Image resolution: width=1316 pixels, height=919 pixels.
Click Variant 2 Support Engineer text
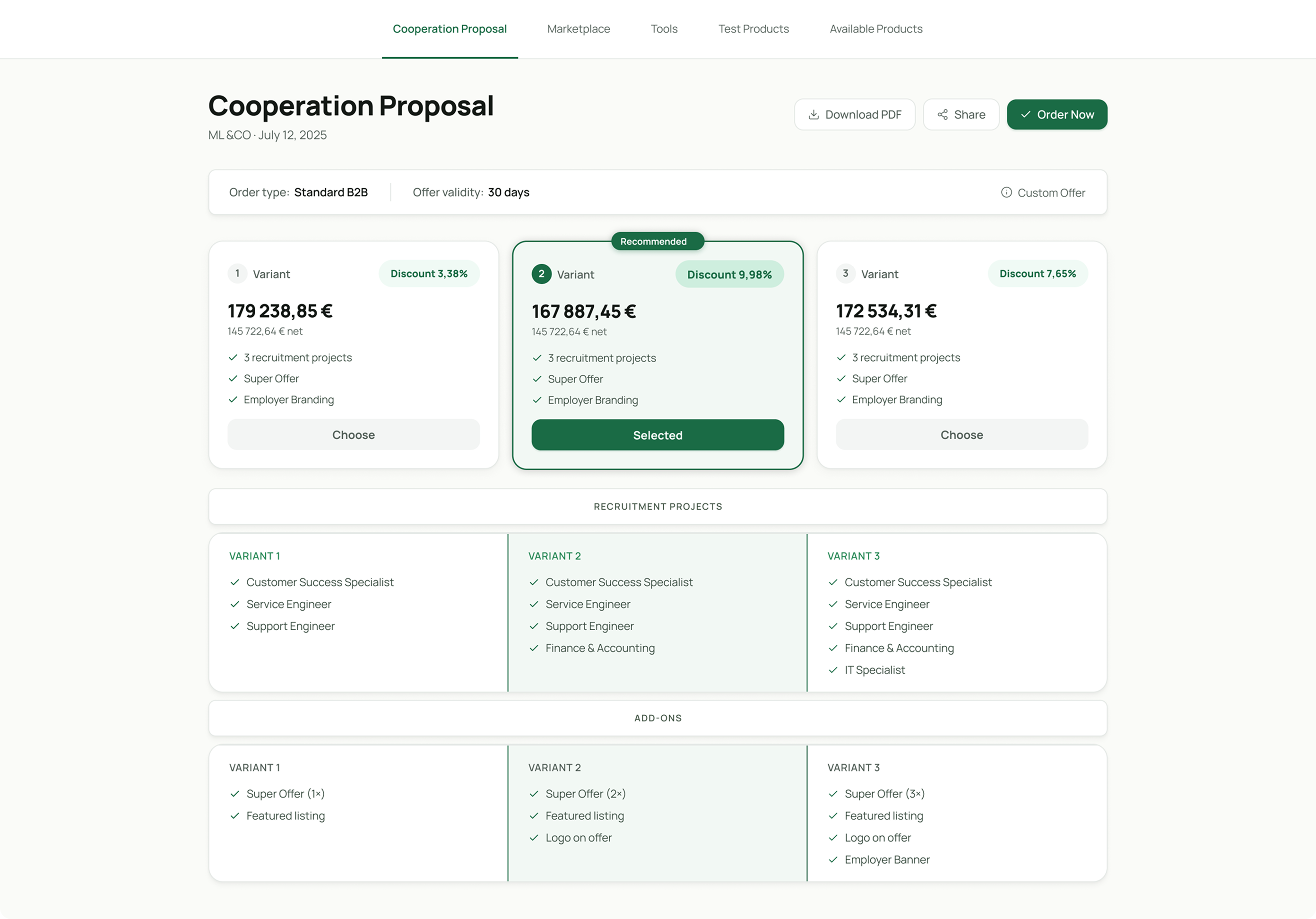(589, 626)
